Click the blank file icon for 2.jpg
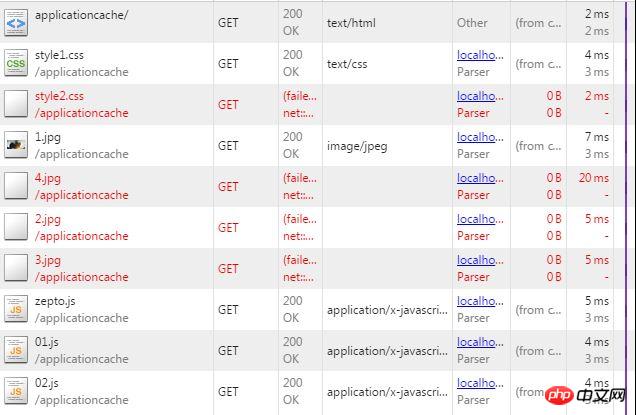This screenshot has width=636, height=415. coord(16,227)
